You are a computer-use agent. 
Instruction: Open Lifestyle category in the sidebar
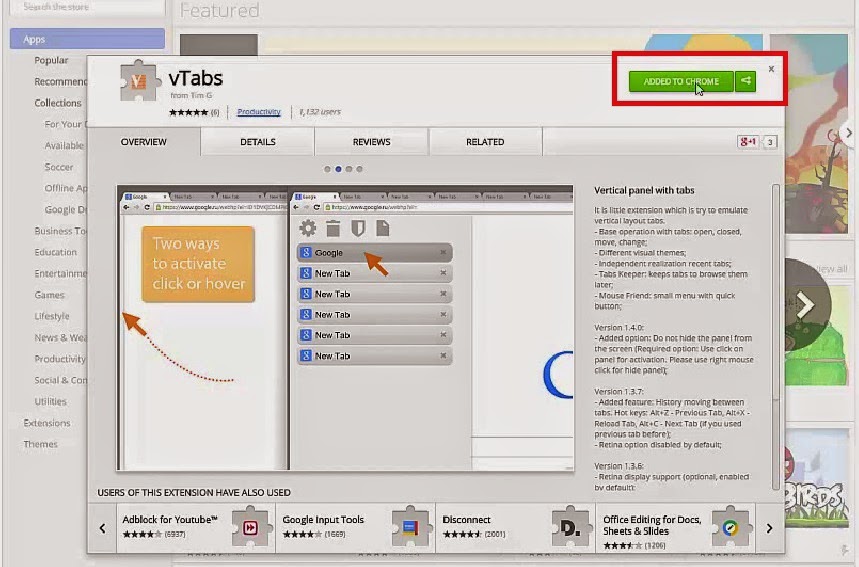tap(51, 316)
